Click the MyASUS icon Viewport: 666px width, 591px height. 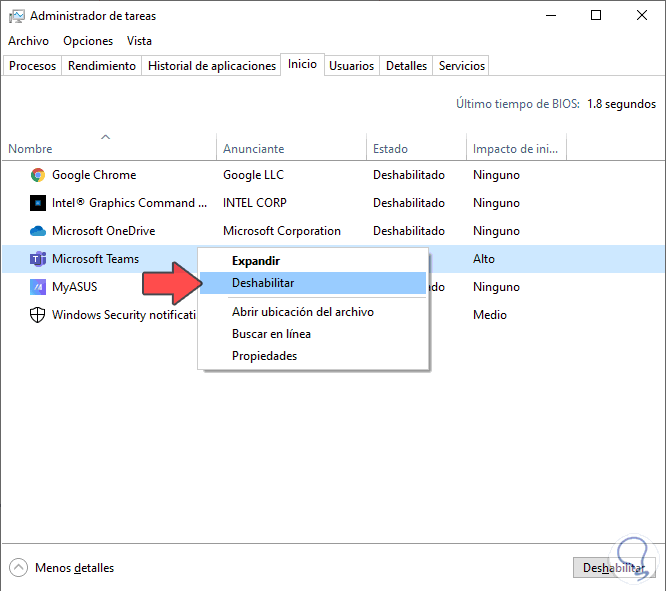(38, 287)
